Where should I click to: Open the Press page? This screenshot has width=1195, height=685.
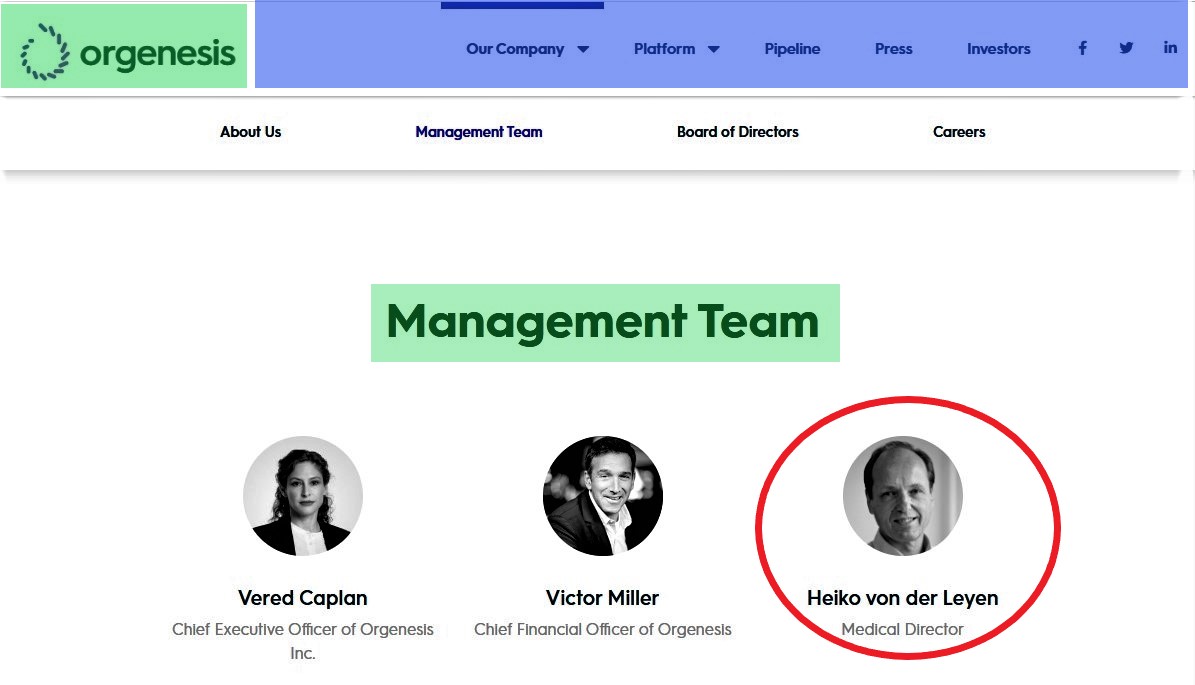point(893,49)
